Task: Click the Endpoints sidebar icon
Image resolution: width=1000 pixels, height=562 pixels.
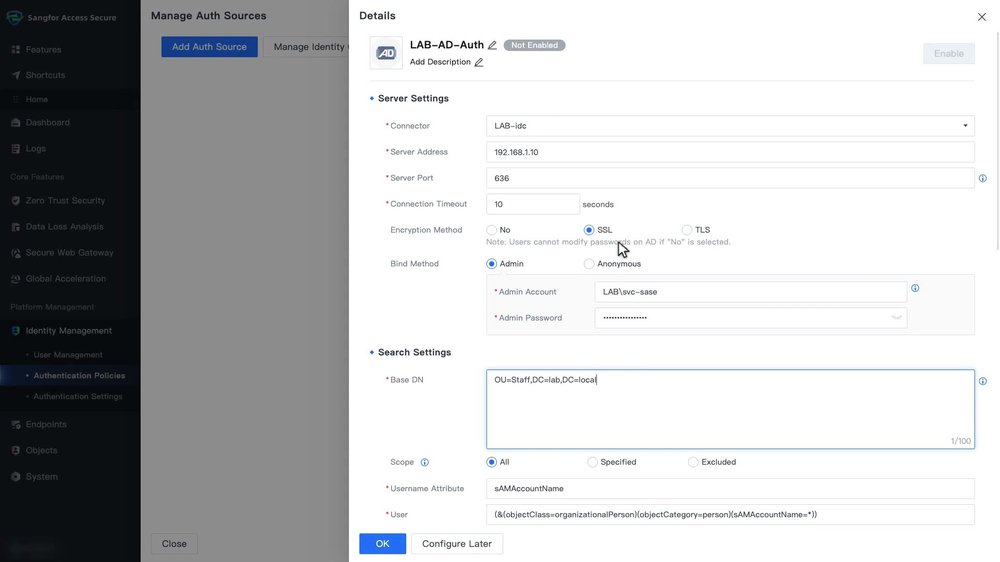Action: pyautogui.click(x=16, y=424)
